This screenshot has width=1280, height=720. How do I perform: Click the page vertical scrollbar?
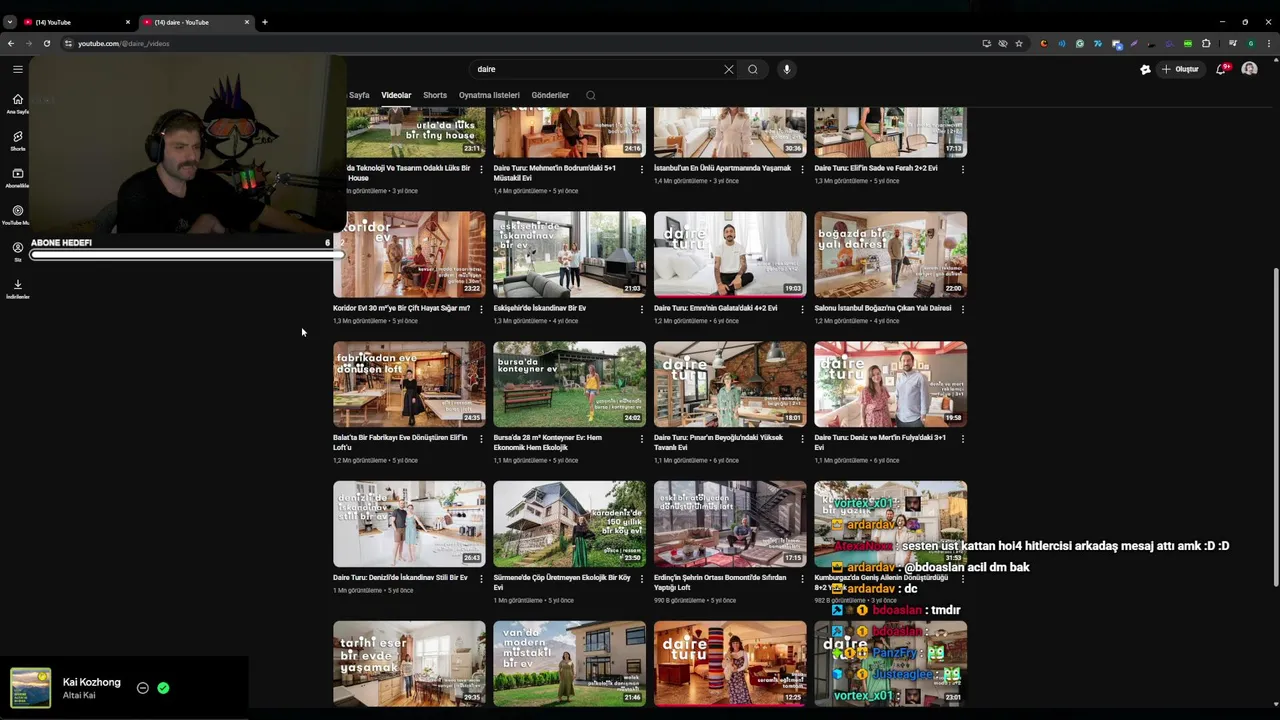click(x=1275, y=427)
